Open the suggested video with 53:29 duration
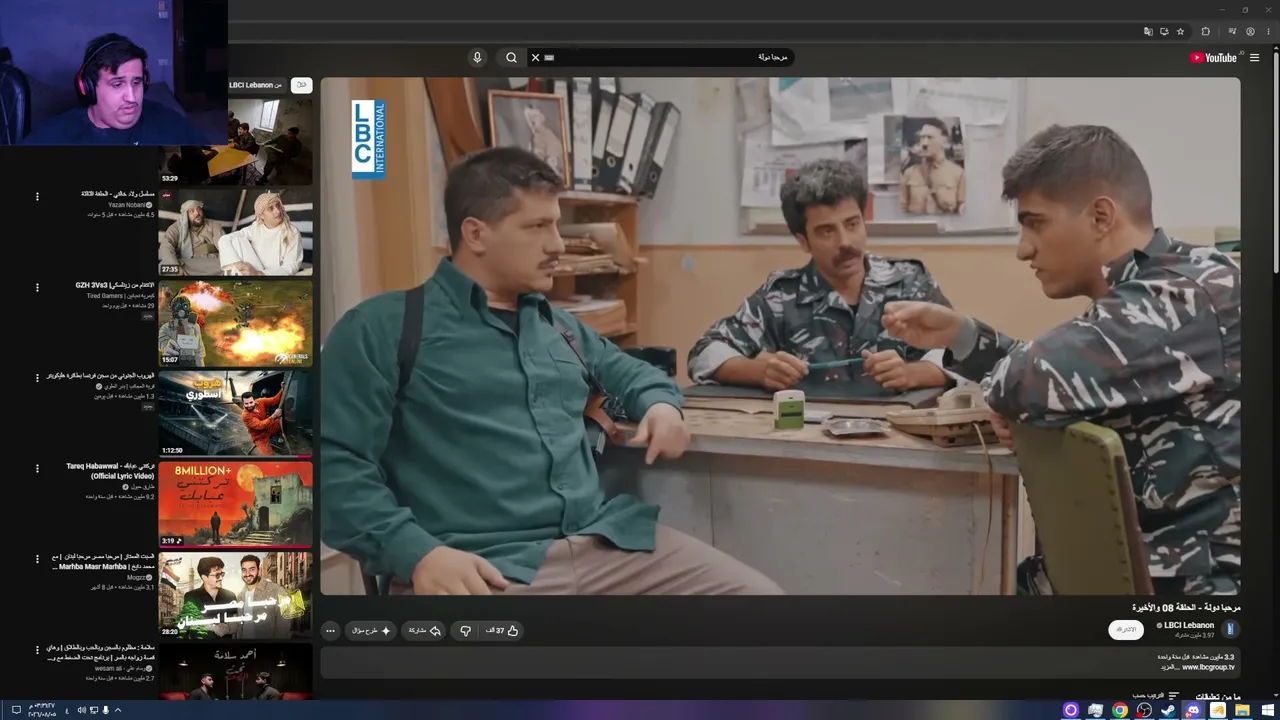This screenshot has height=720, width=1280. pos(236,142)
